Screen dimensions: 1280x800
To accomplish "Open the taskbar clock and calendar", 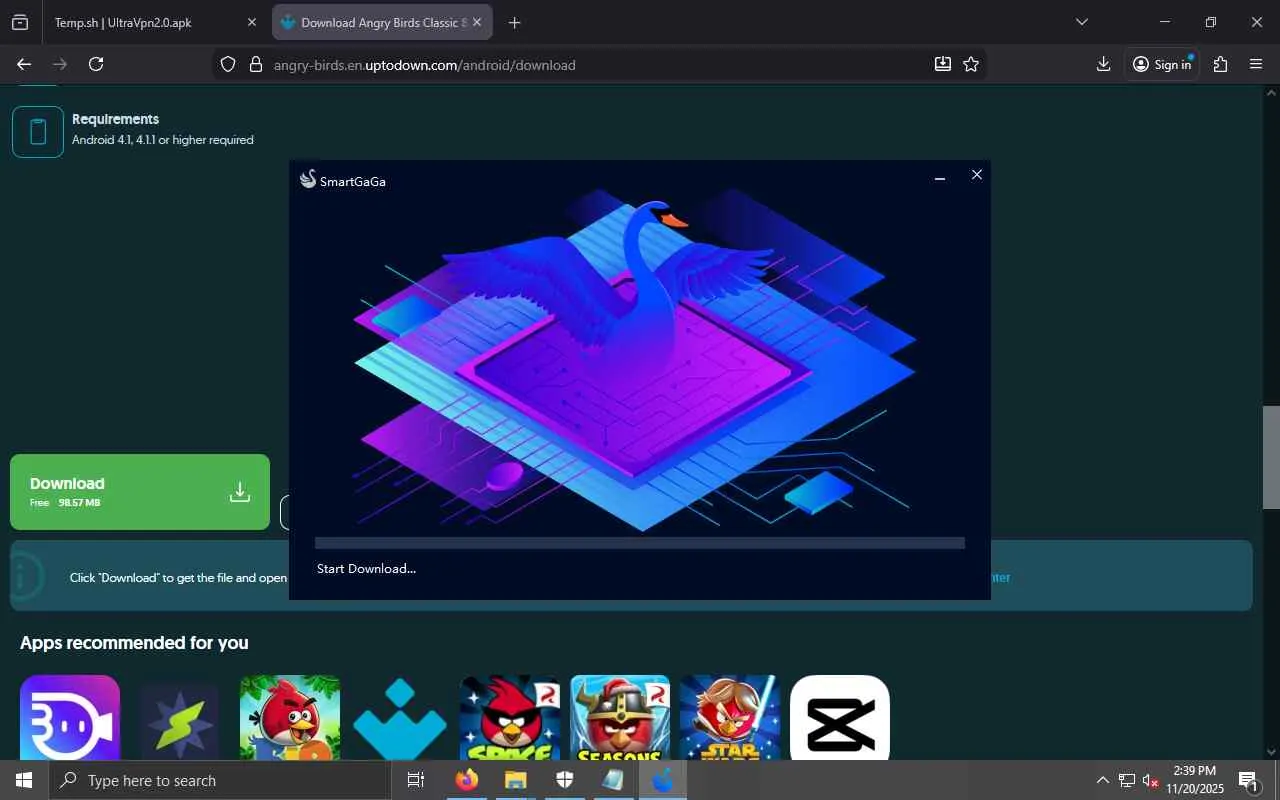I will click(x=1194, y=780).
